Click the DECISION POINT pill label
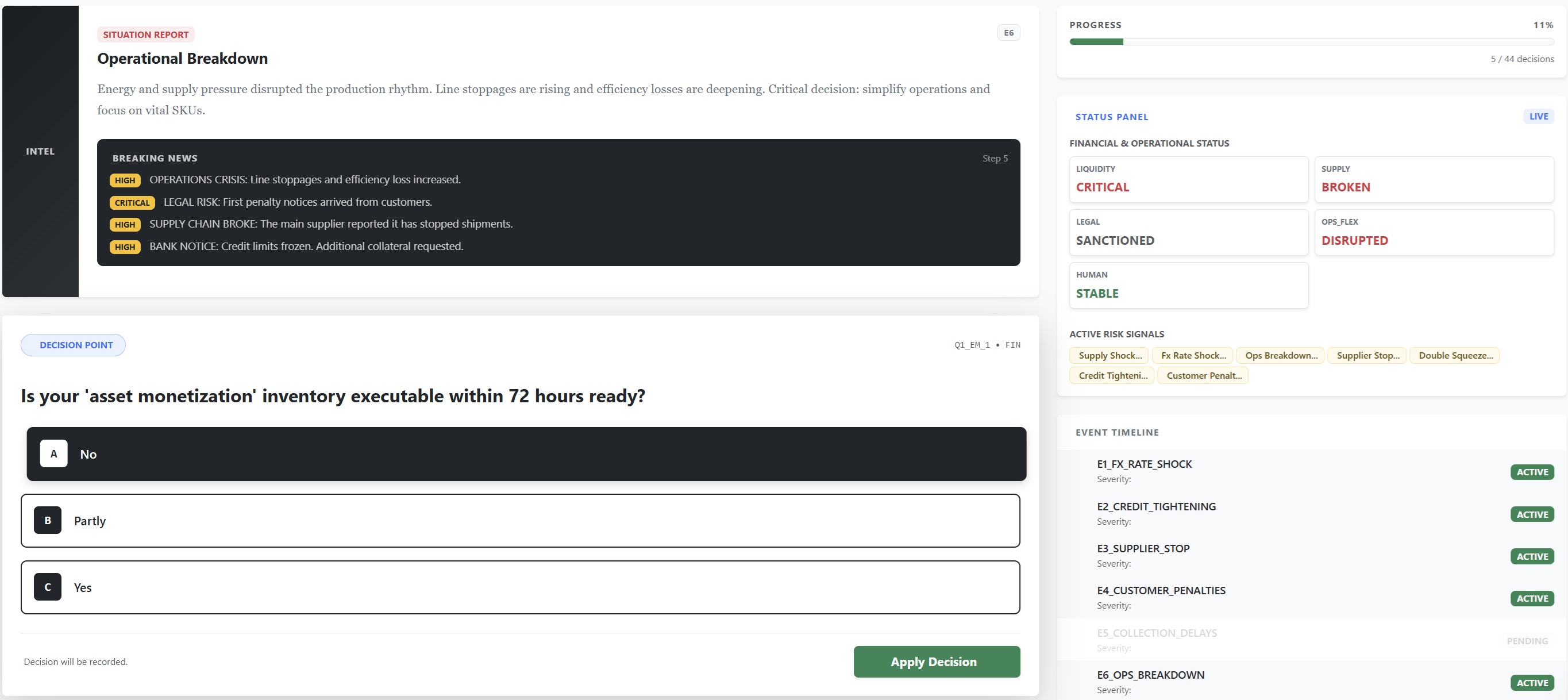Viewport: 1568px width, 700px height. coord(74,345)
